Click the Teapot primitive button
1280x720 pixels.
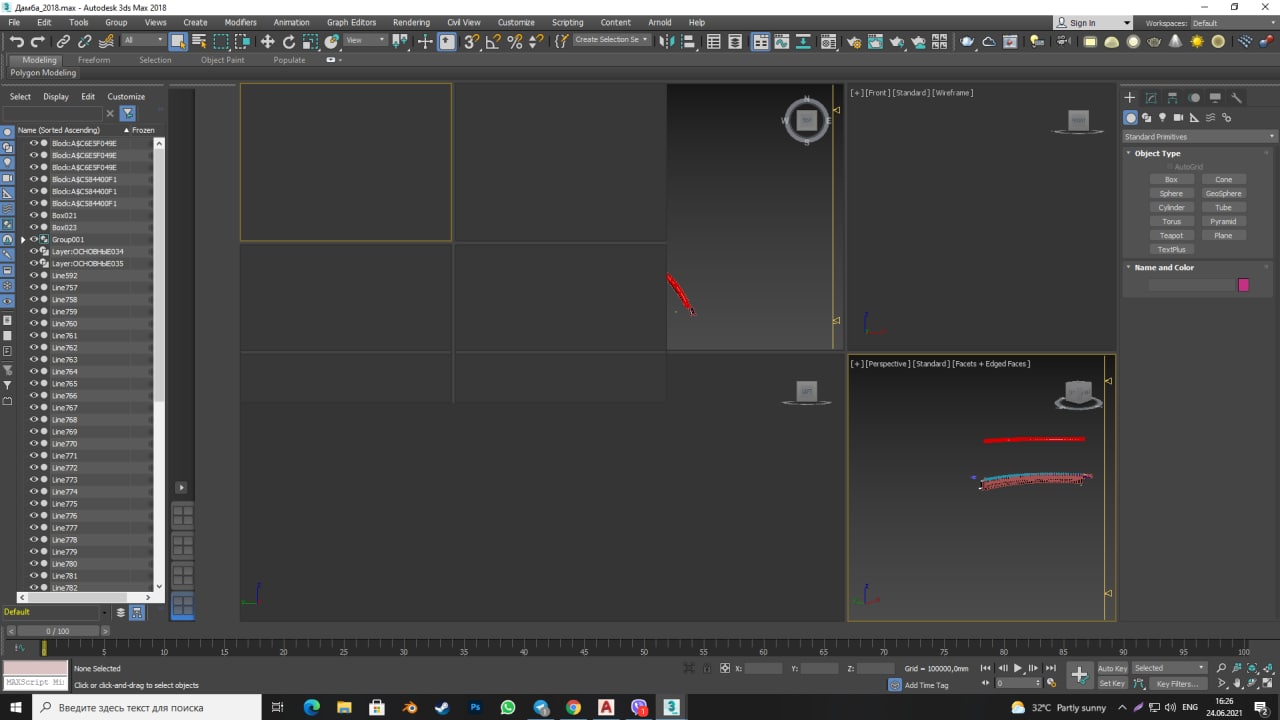click(1171, 236)
